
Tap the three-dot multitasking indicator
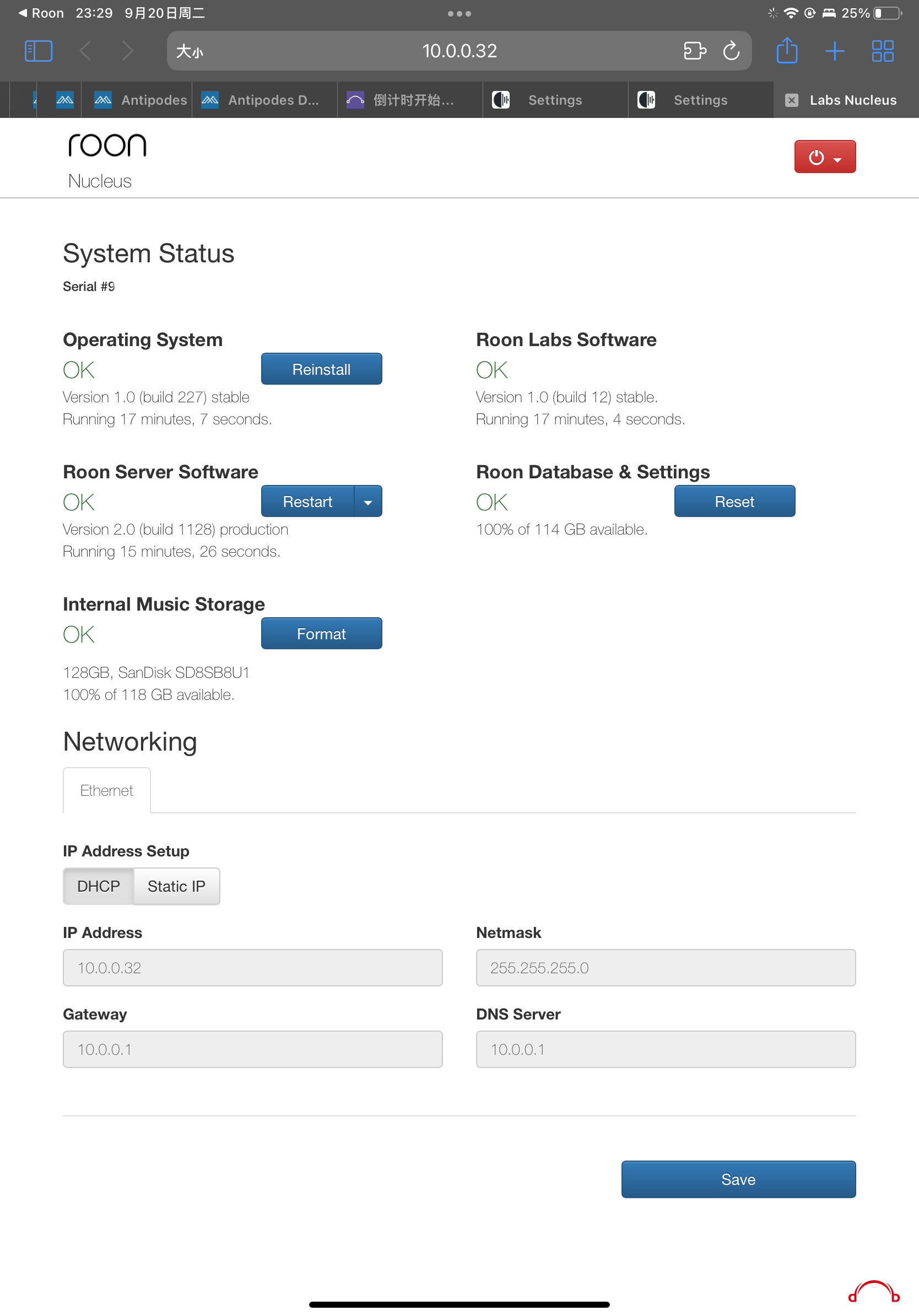[x=459, y=13]
